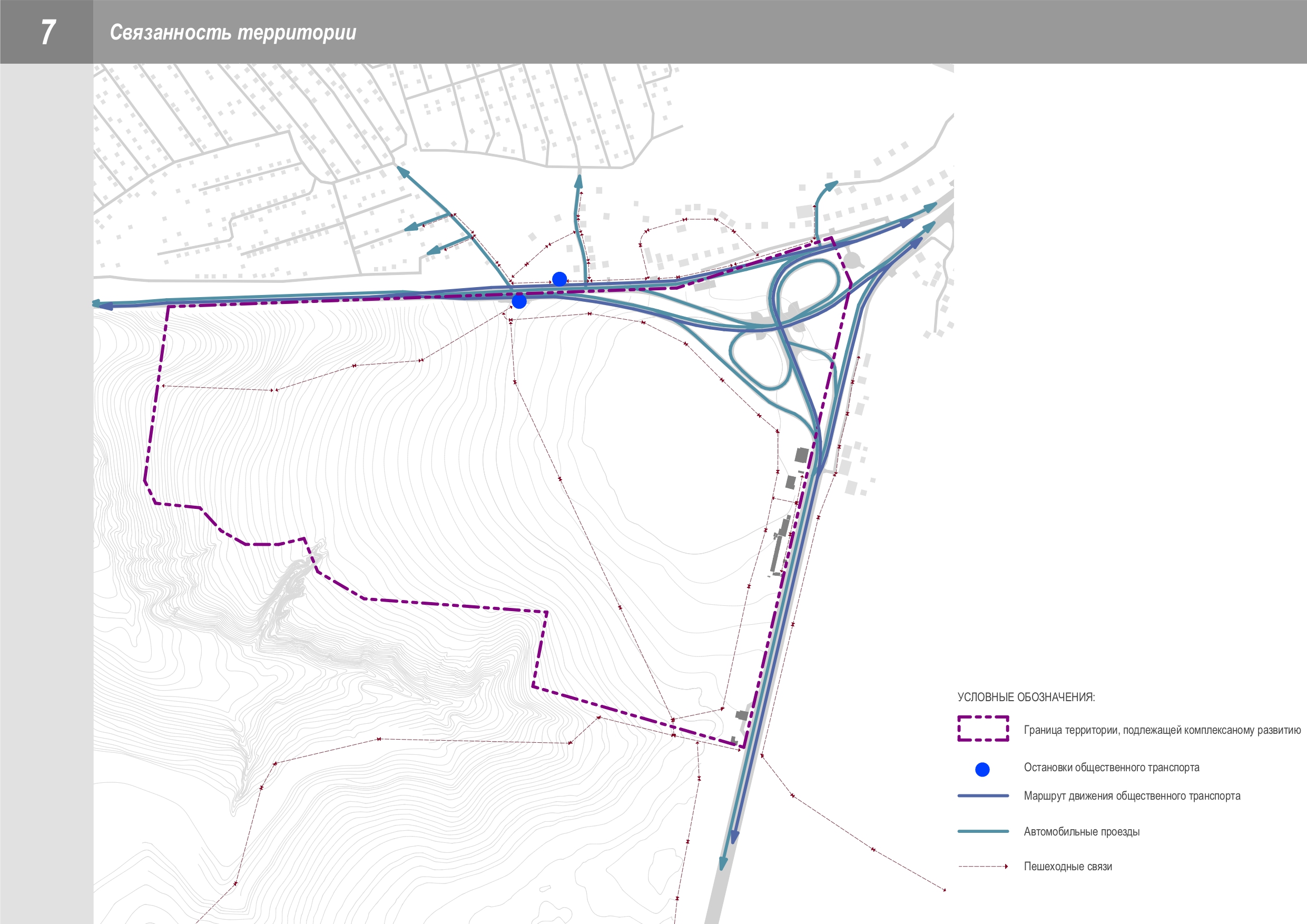
Task: Click the teal car driveways line sample in the legend
Action: pyautogui.click(x=982, y=831)
